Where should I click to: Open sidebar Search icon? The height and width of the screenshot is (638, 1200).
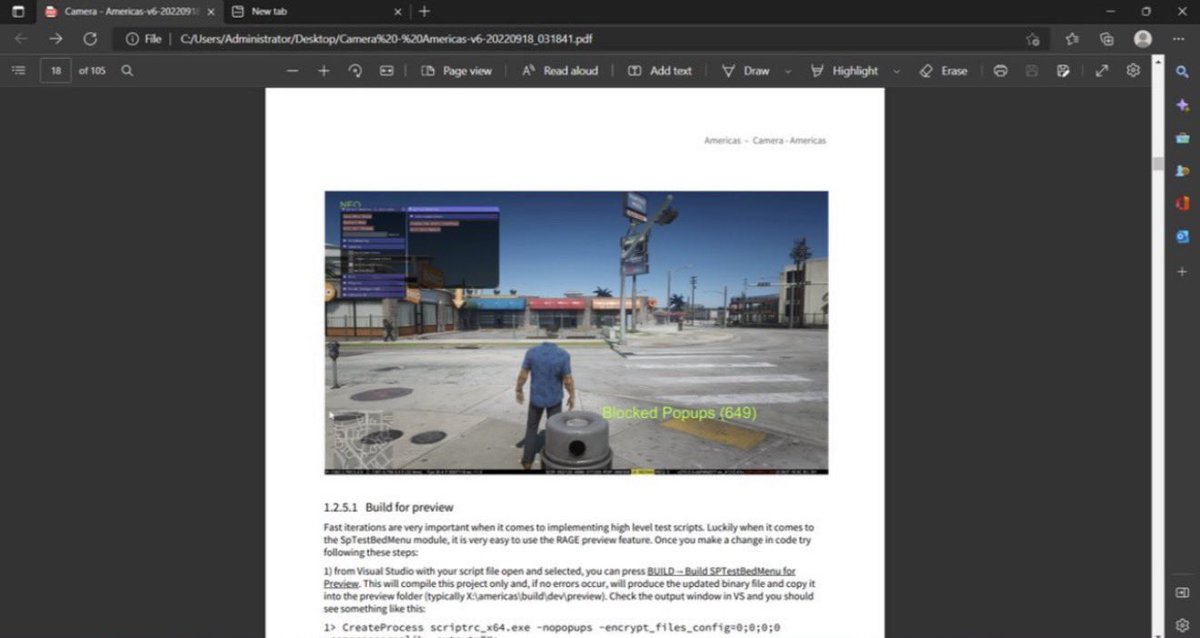(x=1182, y=72)
